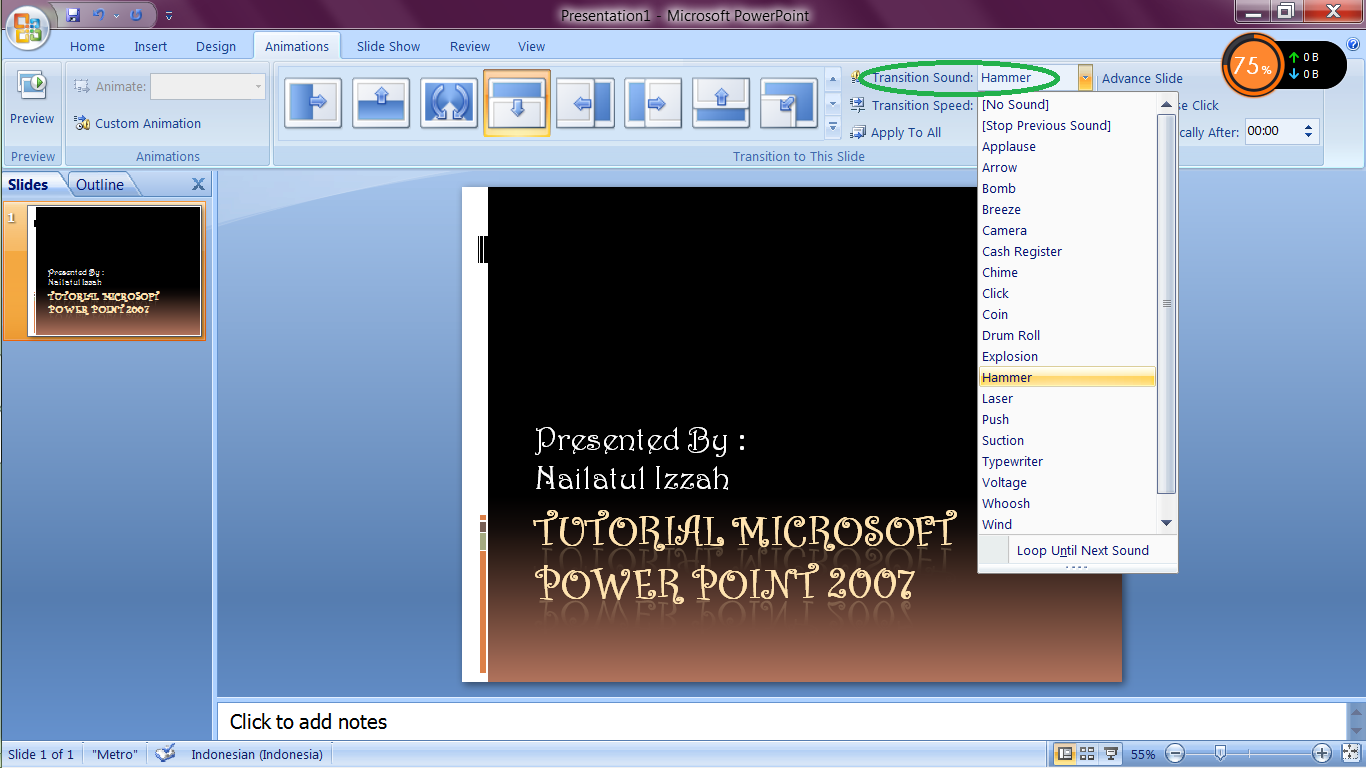Click the sound list scroll-down arrow
The image size is (1366, 782).
(1166, 524)
